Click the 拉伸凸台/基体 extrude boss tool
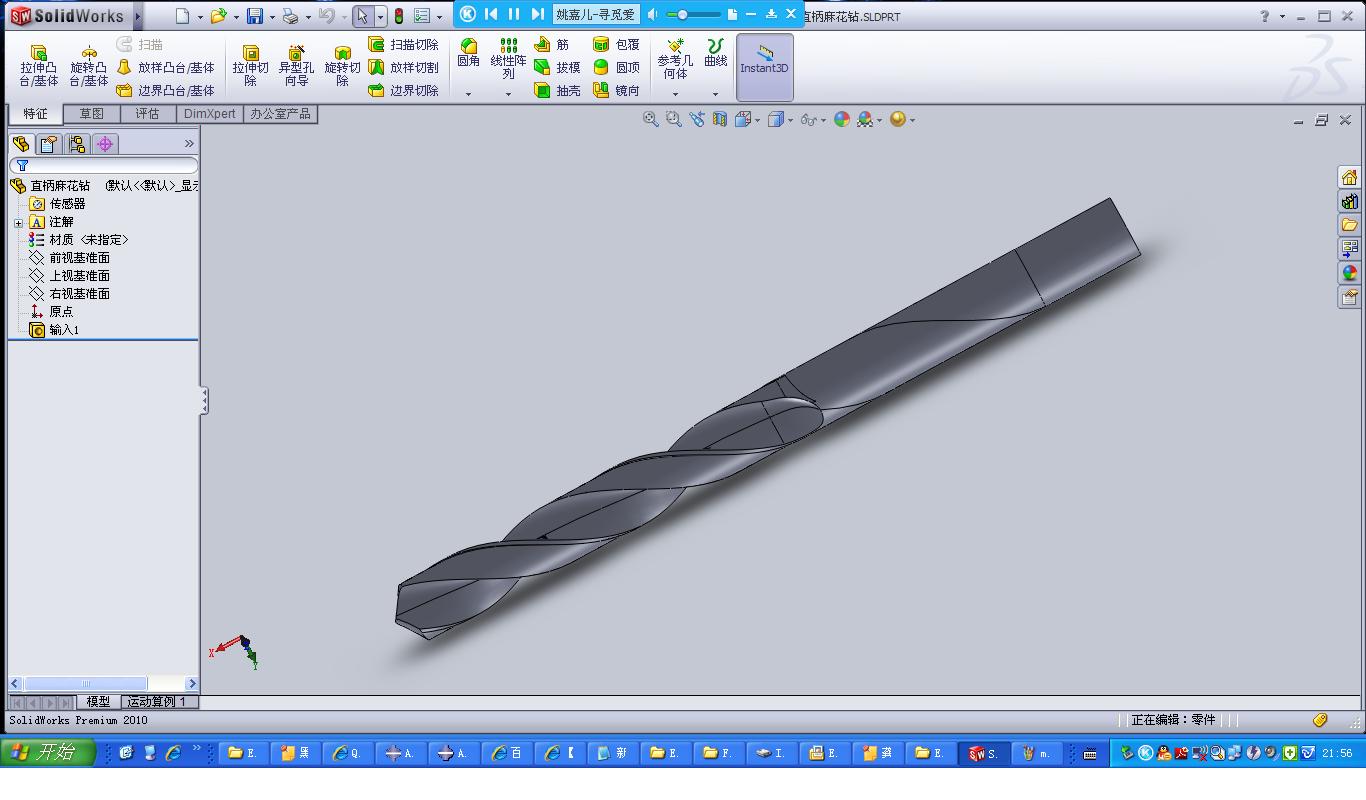The image size is (1366, 800). [x=38, y=66]
